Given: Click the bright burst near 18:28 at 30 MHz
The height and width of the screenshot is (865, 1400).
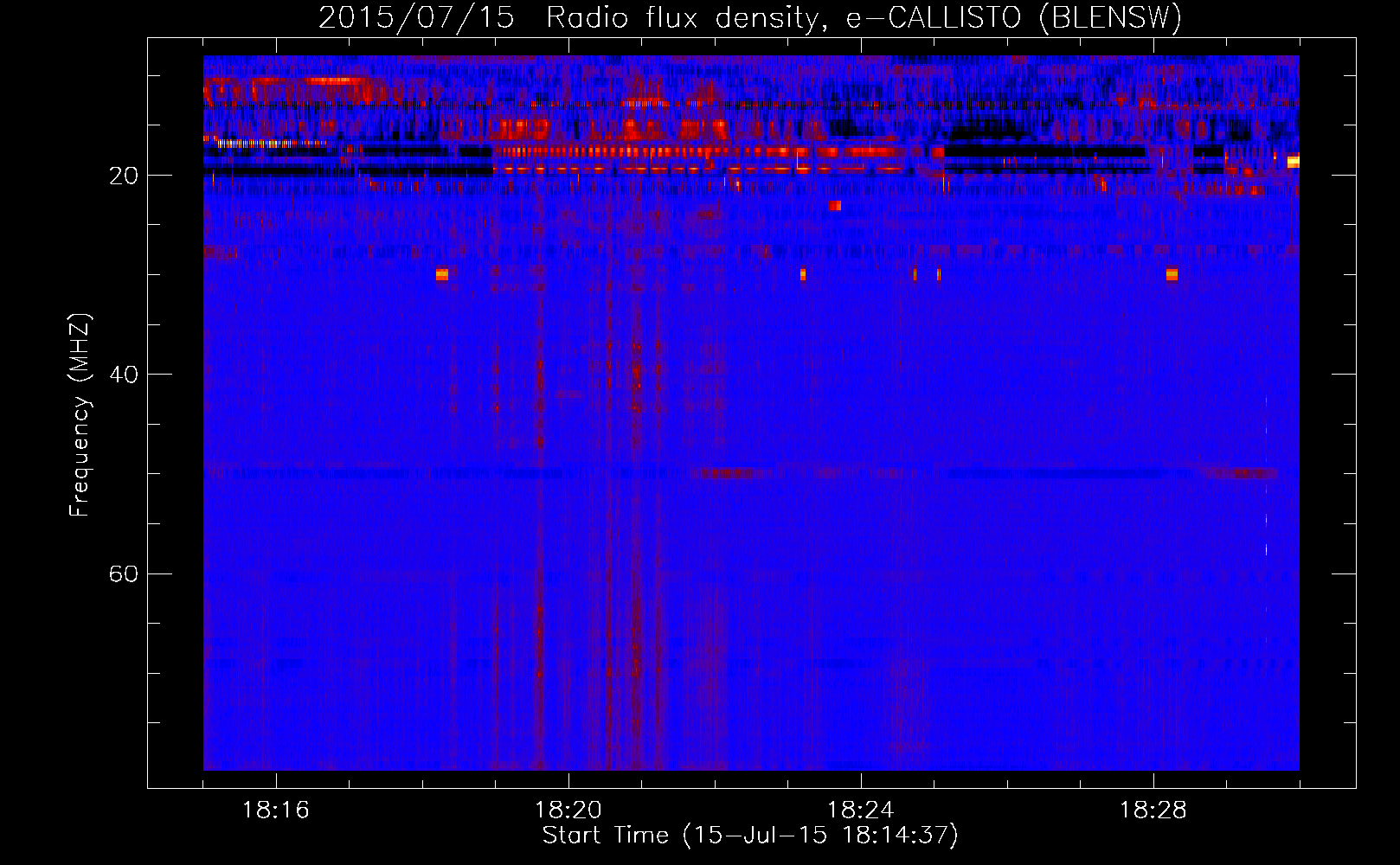Looking at the screenshot, I should [1172, 275].
